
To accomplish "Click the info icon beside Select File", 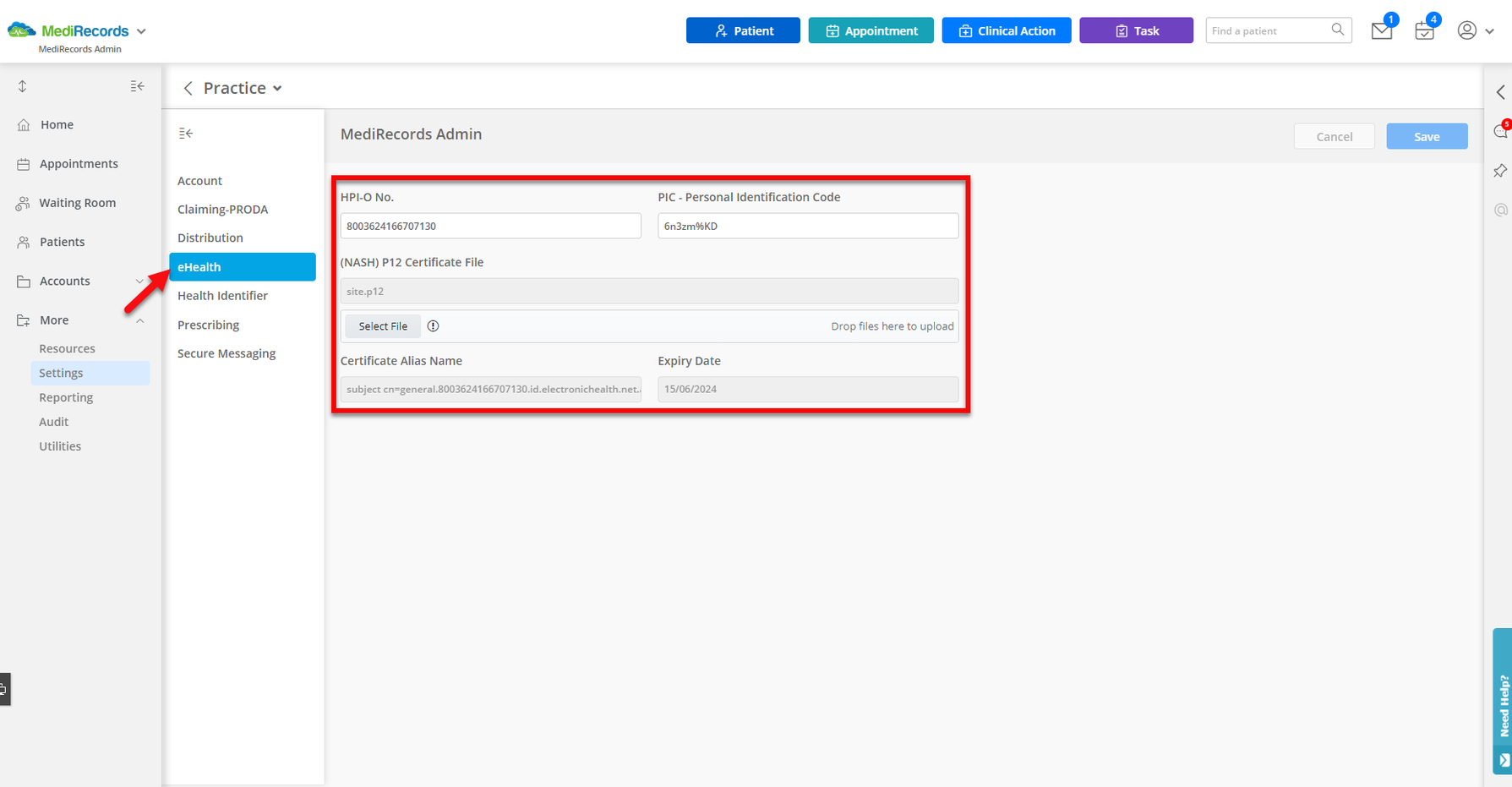I will [x=434, y=326].
